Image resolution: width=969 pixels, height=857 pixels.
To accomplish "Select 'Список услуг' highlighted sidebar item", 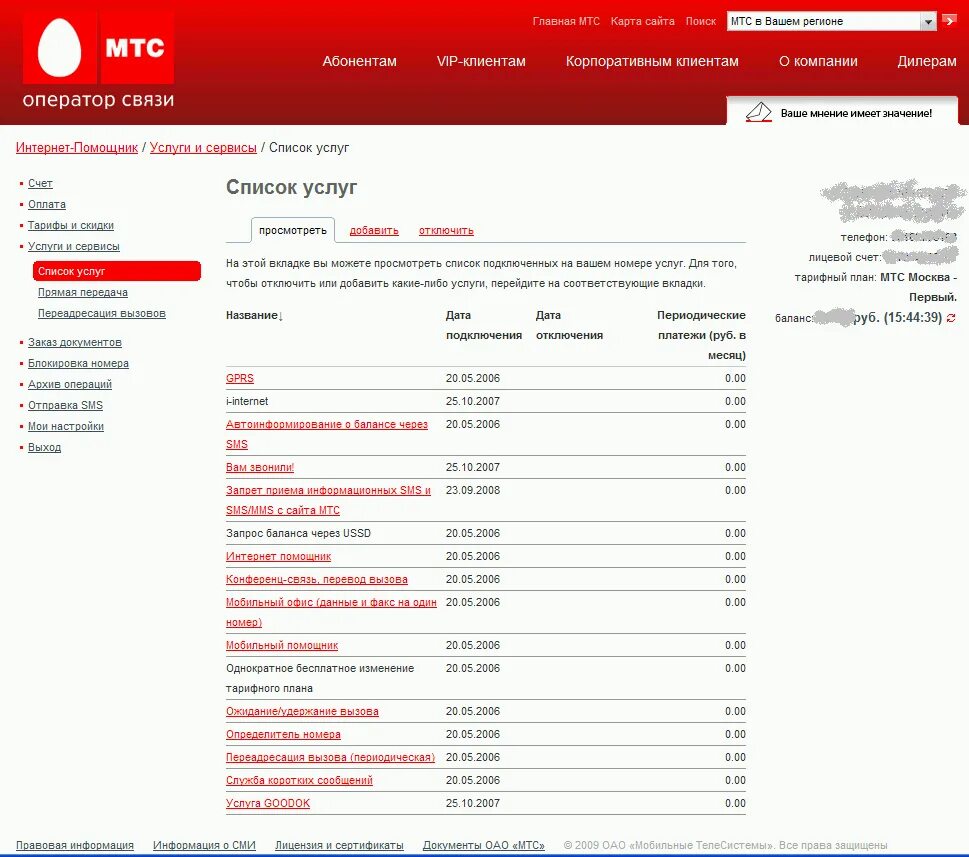I will coord(117,271).
